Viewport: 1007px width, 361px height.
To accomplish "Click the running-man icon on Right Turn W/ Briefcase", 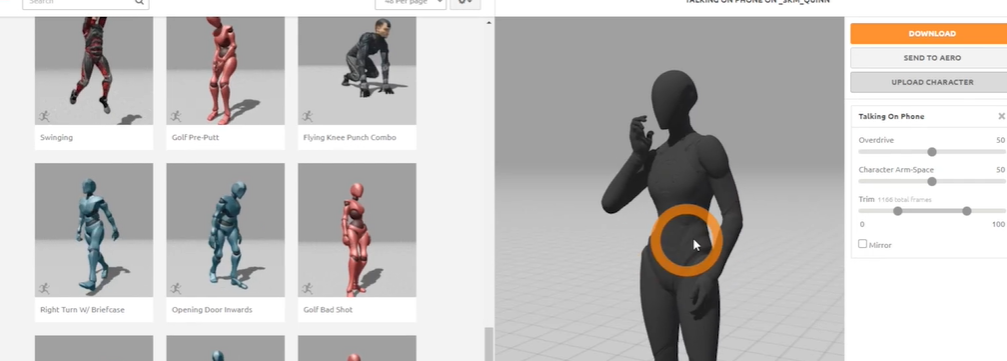I will (x=44, y=288).
